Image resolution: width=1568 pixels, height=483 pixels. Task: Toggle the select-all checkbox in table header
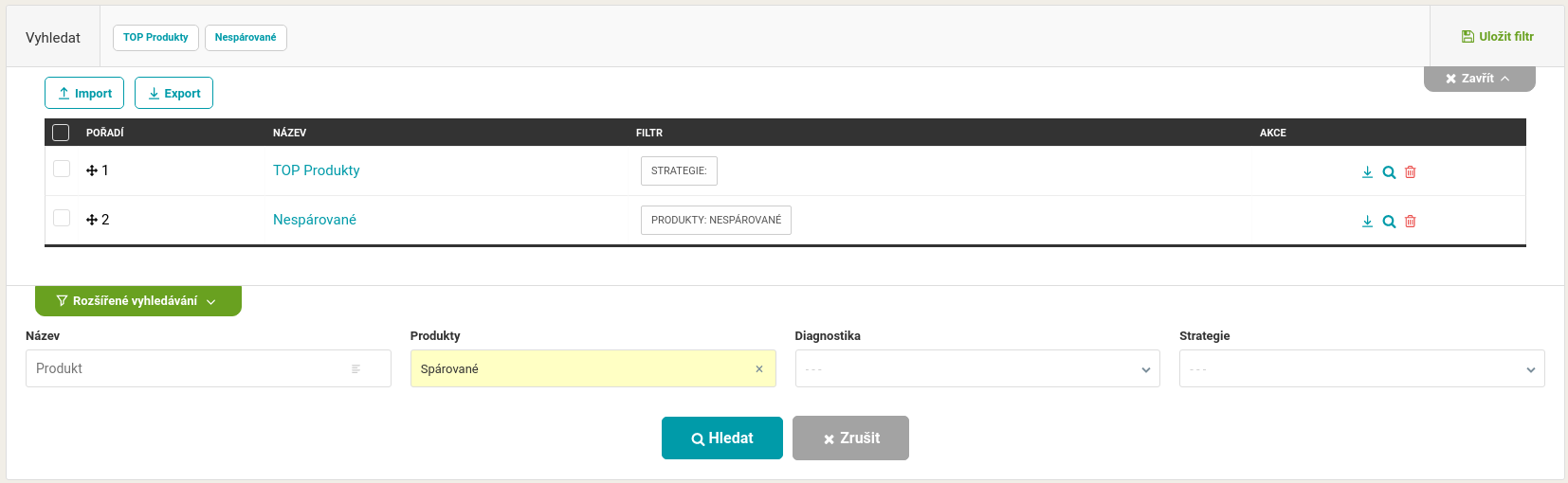(61, 133)
